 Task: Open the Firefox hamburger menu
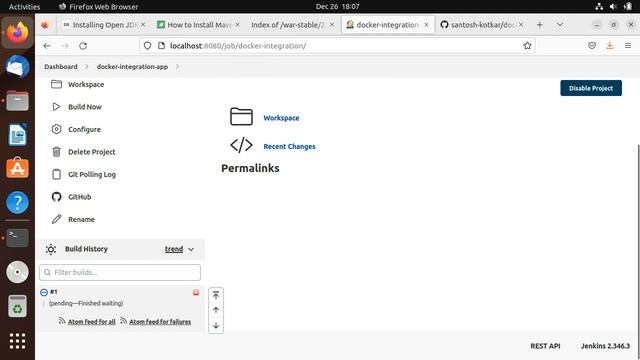pyautogui.click(x=628, y=46)
